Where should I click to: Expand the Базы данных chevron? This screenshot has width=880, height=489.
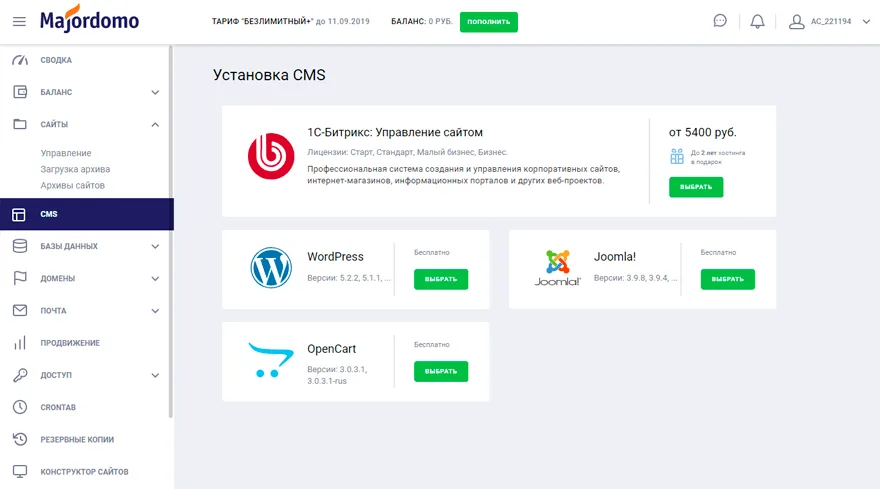pyautogui.click(x=155, y=246)
